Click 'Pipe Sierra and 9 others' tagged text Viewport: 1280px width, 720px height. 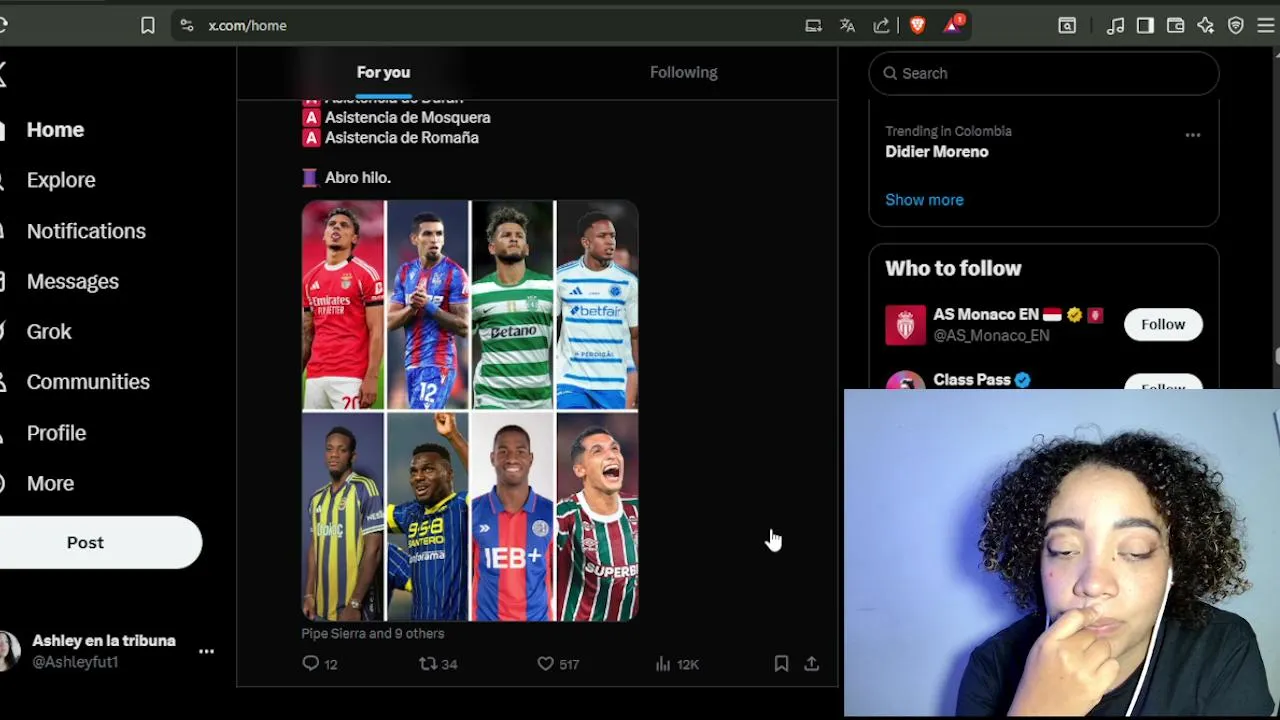[x=373, y=633]
